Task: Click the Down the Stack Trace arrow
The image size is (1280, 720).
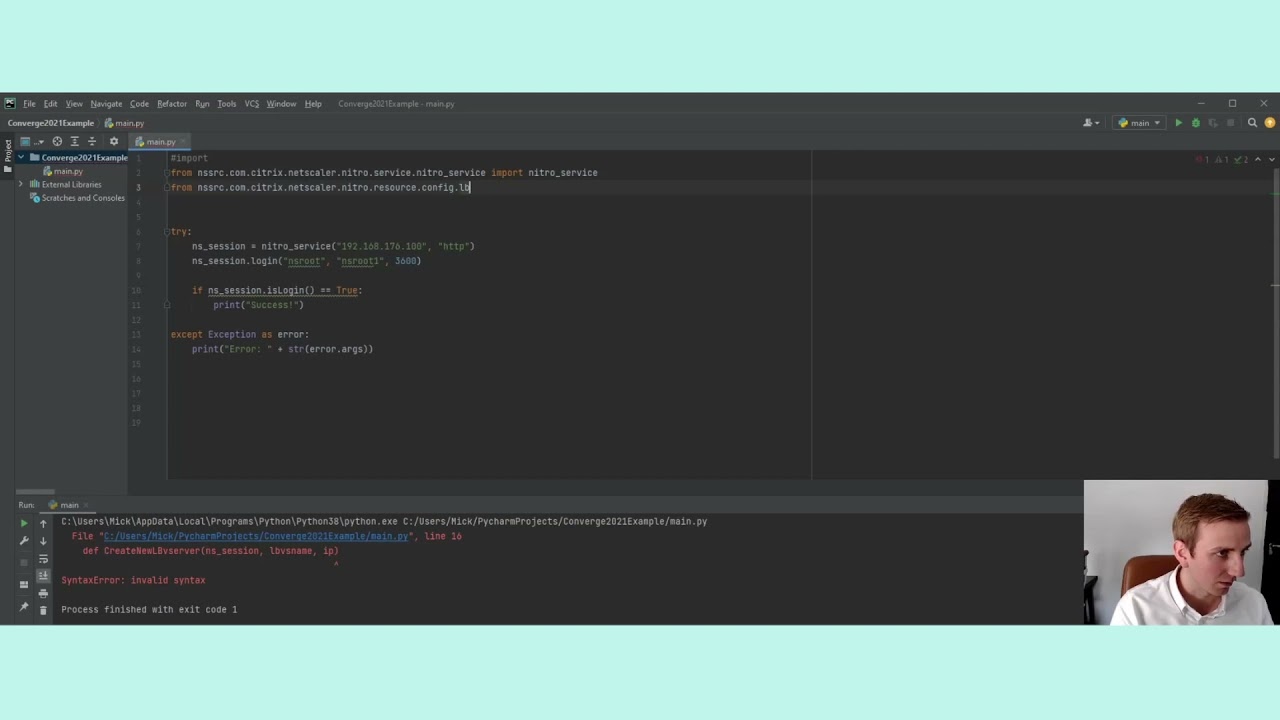Action: (x=43, y=541)
